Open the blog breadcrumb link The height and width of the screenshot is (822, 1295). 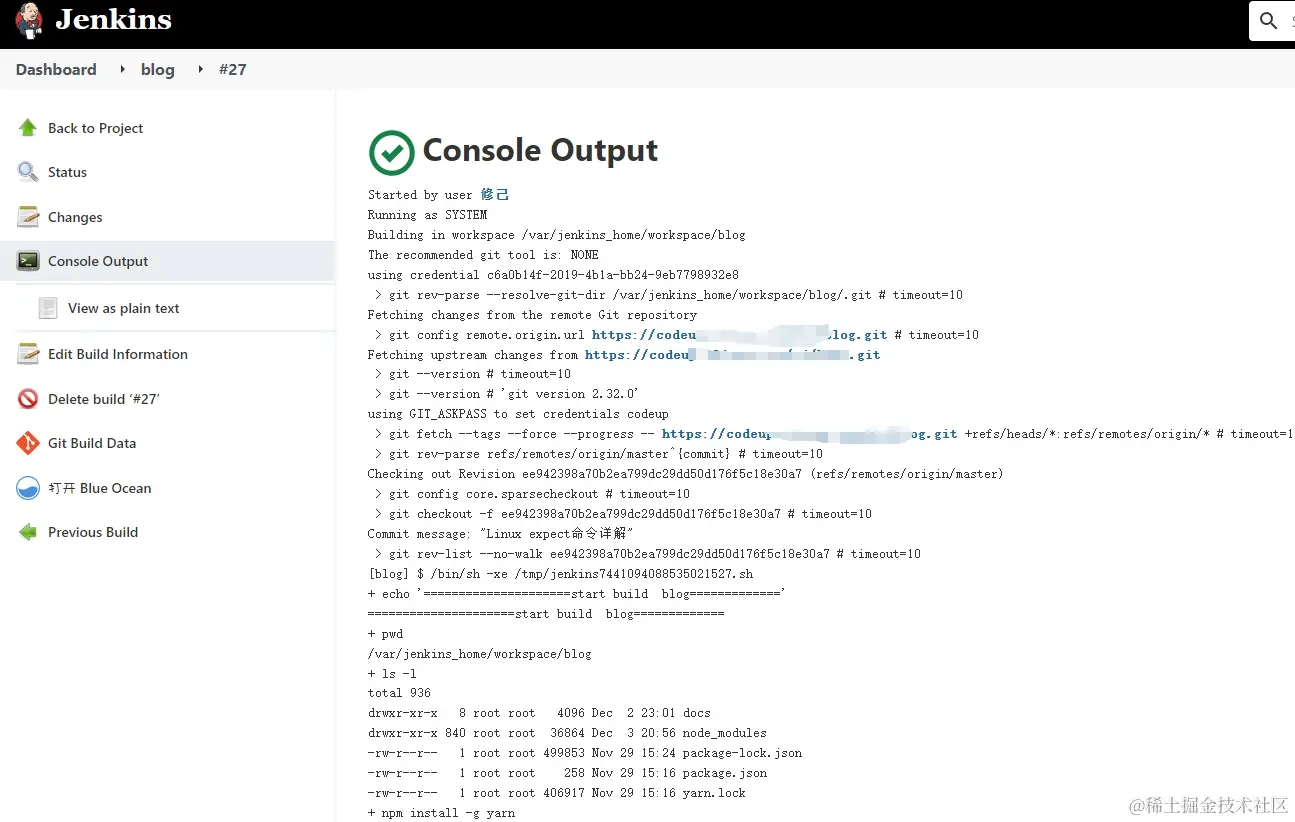[157, 69]
